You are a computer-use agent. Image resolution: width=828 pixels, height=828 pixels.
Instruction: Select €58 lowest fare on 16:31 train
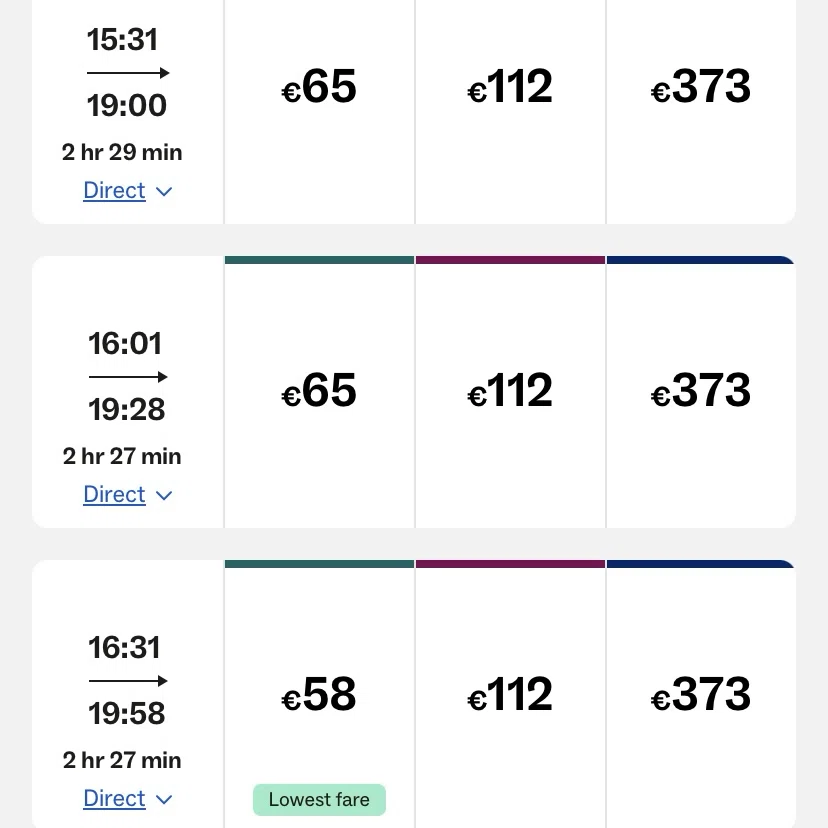pos(319,694)
